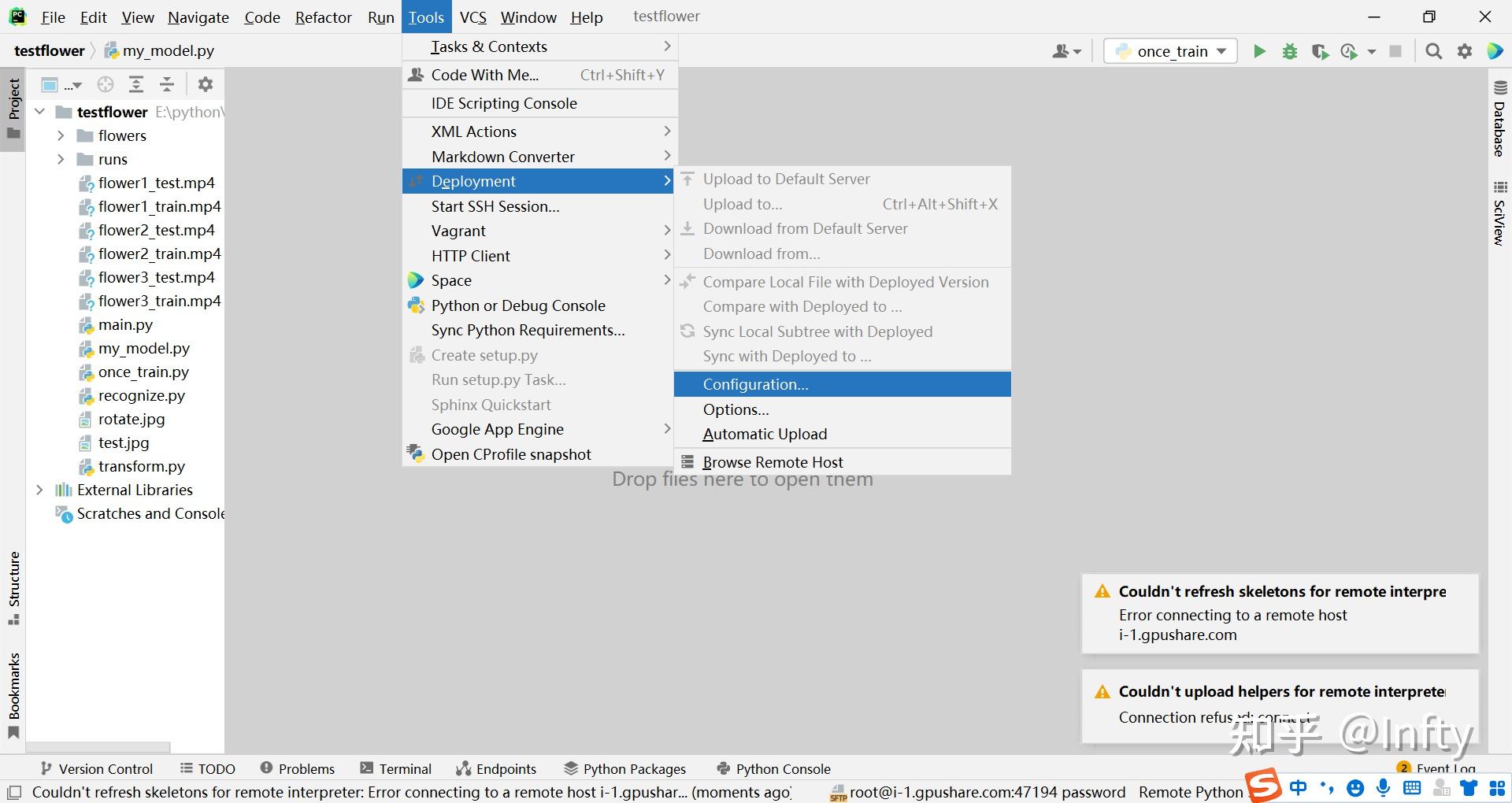Click Select Opened File target icon
Image resolution: width=1512 pixels, height=803 pixels.
click(106, 84)
